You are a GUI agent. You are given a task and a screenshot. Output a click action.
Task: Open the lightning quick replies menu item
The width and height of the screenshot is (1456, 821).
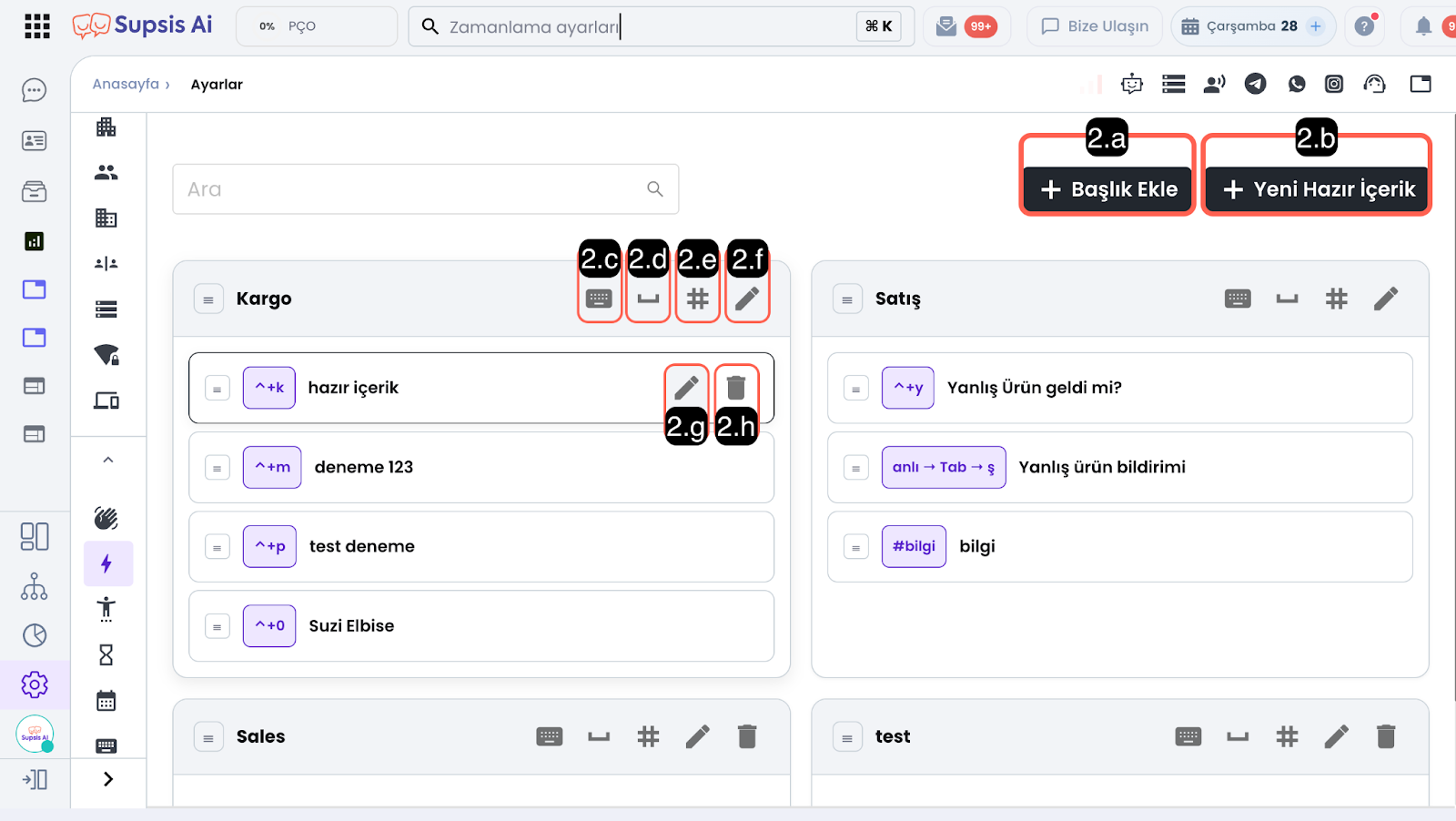pos(106,563)
